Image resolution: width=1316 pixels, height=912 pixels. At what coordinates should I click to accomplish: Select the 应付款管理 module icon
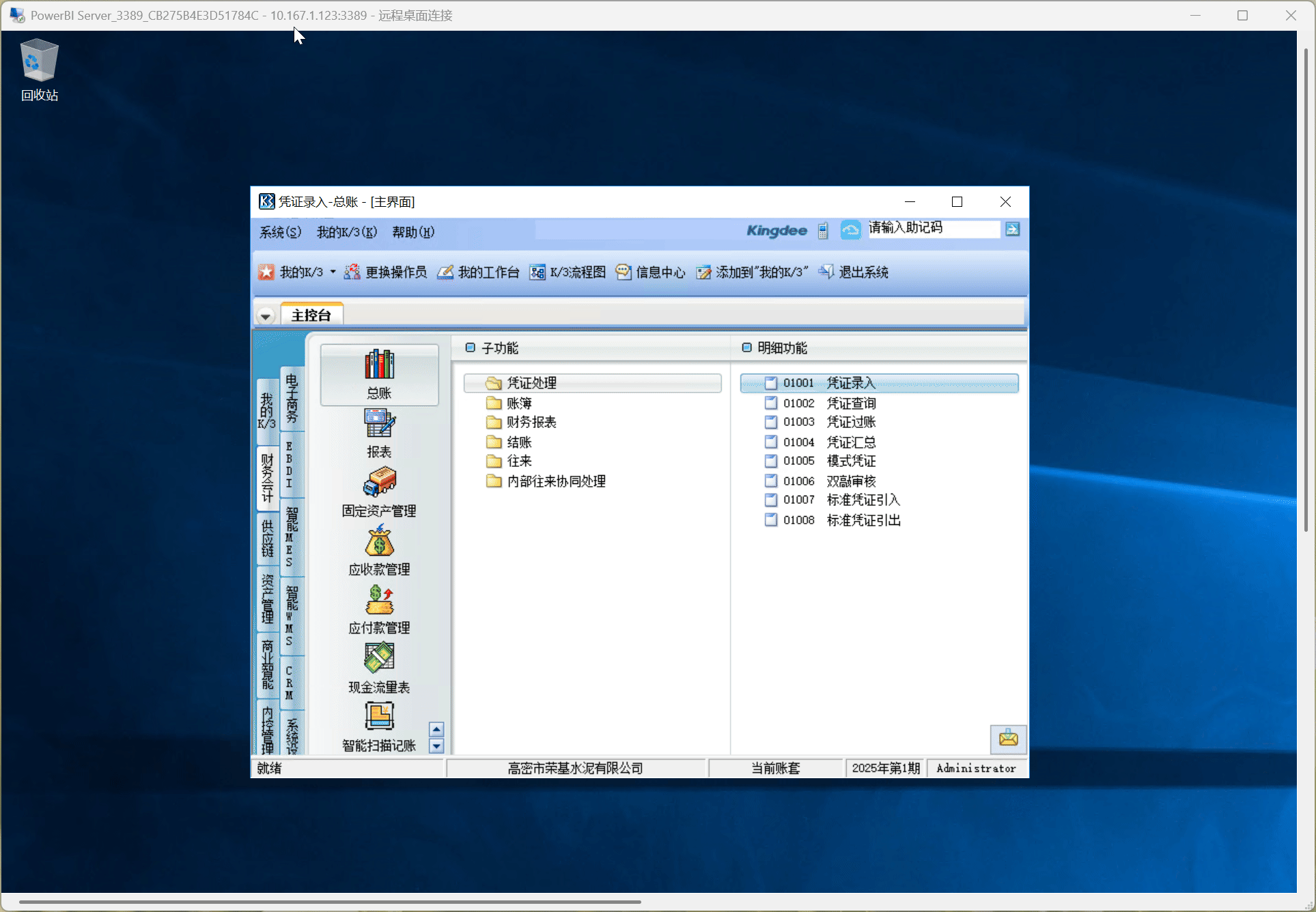point(379,600)
